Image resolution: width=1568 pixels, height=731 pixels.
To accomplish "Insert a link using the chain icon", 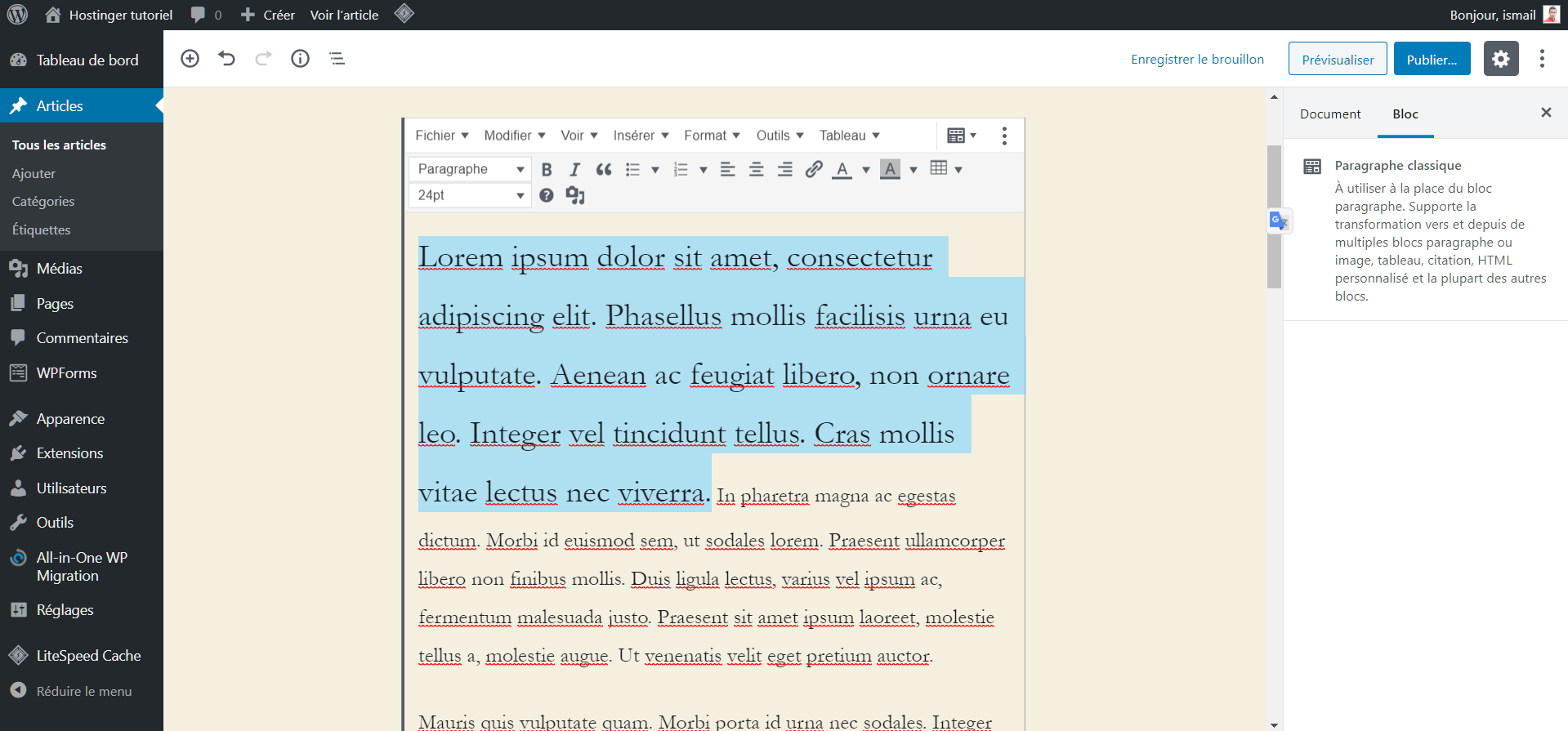I will click(x=814, y=169).
